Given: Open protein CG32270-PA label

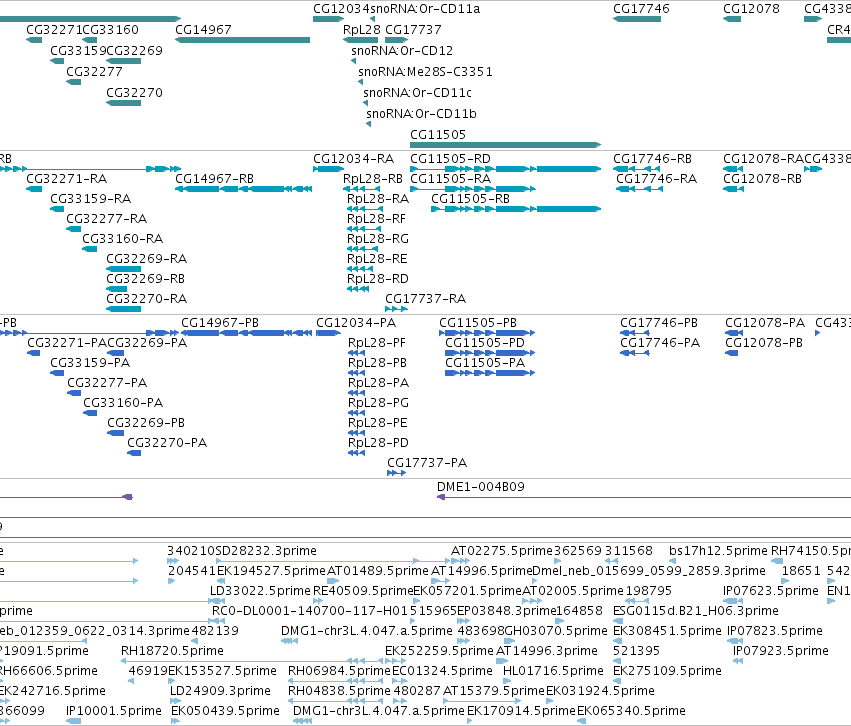Looking at the screenshot, I should pyautogui.click(x=167, y=443).
